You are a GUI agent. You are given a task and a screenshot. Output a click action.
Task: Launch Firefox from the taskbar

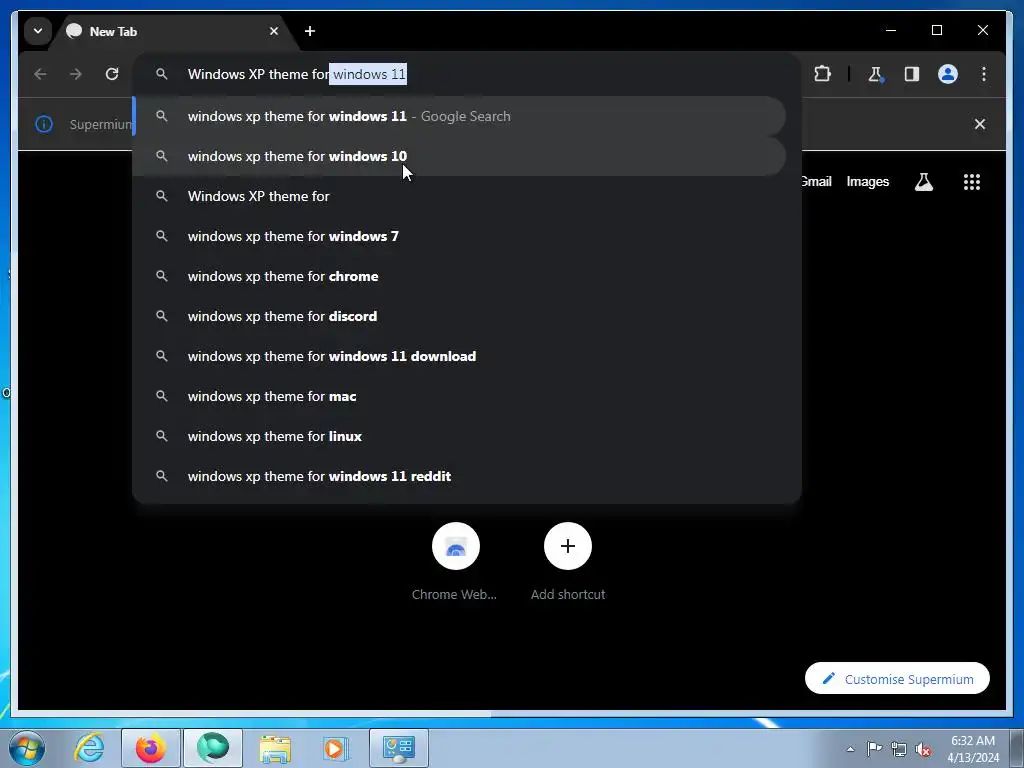click(x=151, y=748)
